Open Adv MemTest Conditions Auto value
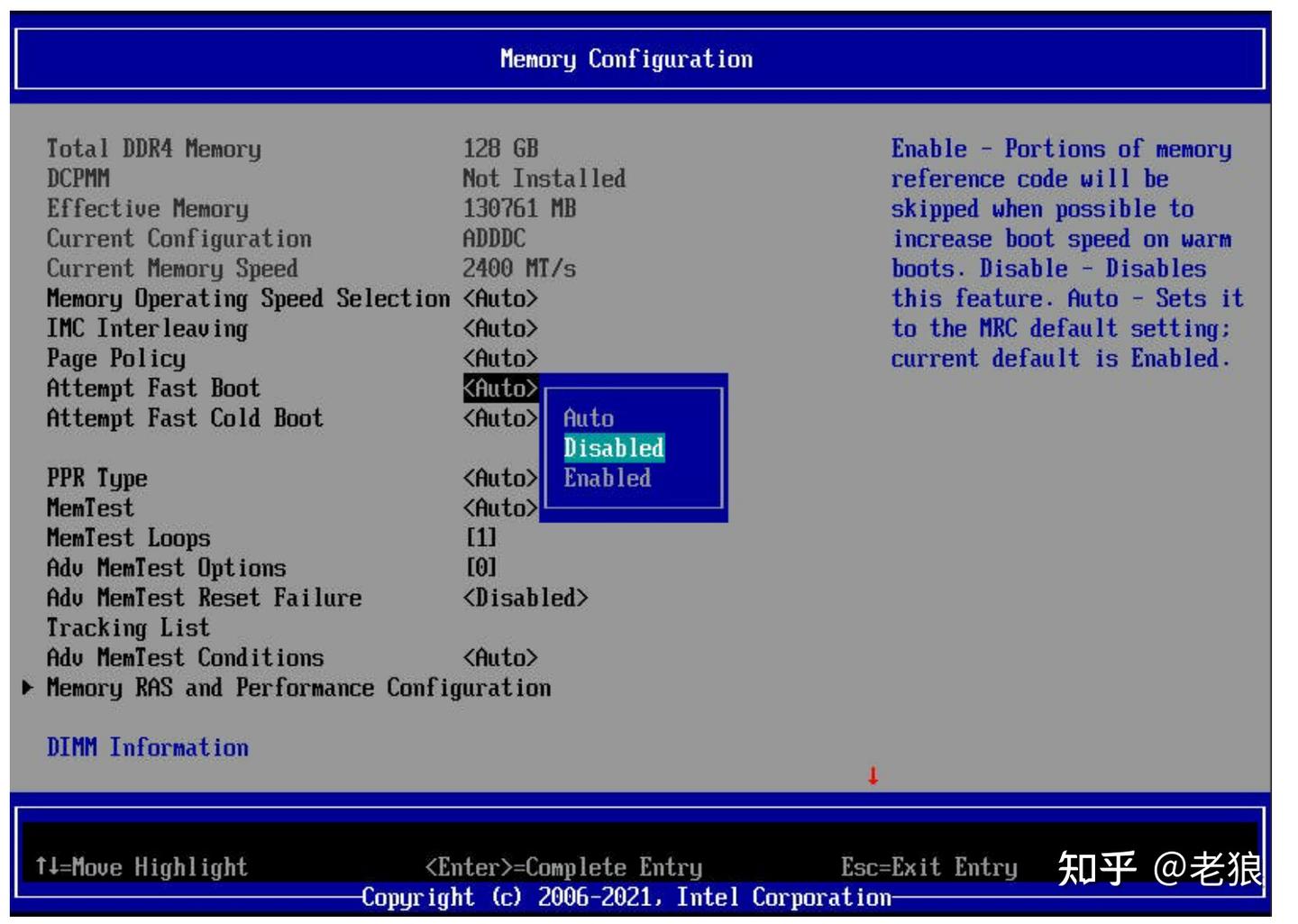This screenshot has height=924, width=1298. click(500, 658)
